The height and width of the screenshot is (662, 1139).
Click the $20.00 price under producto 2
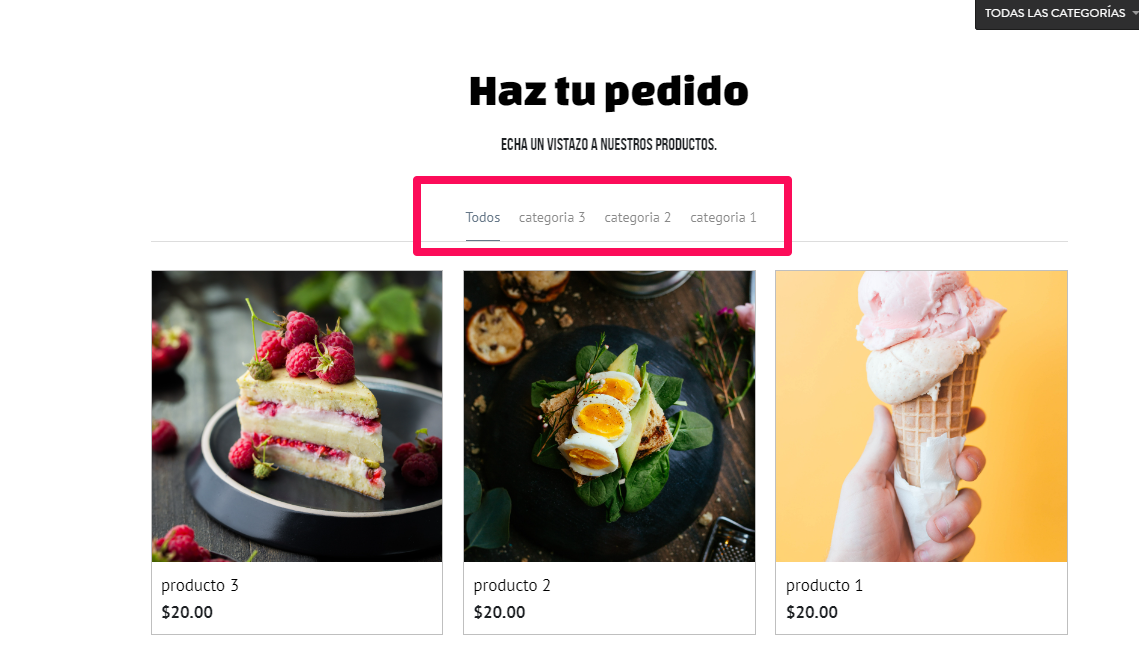500,613
